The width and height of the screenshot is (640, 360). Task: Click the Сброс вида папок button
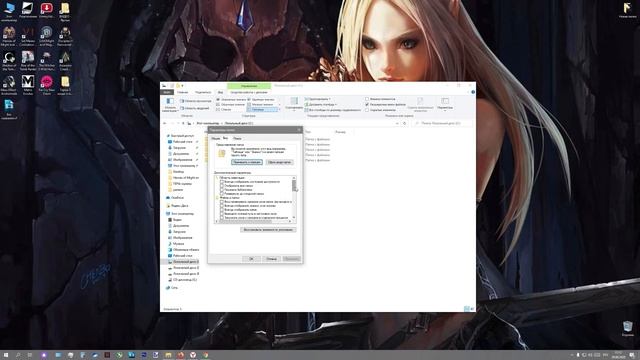tap(280, 162)
